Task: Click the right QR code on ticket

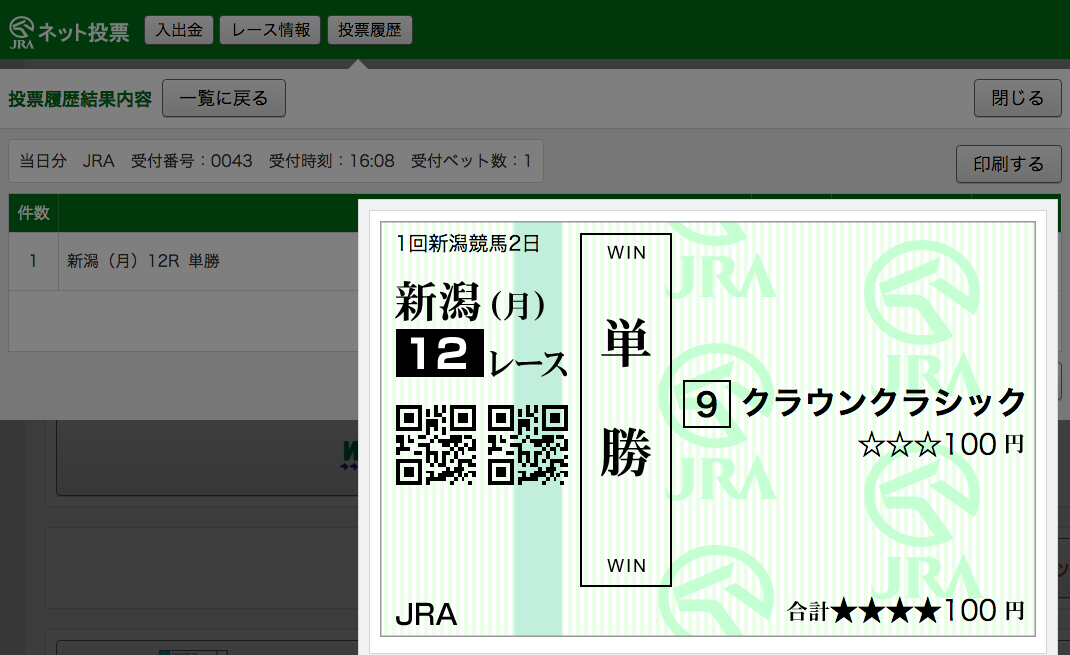Action: coord(528,445)
